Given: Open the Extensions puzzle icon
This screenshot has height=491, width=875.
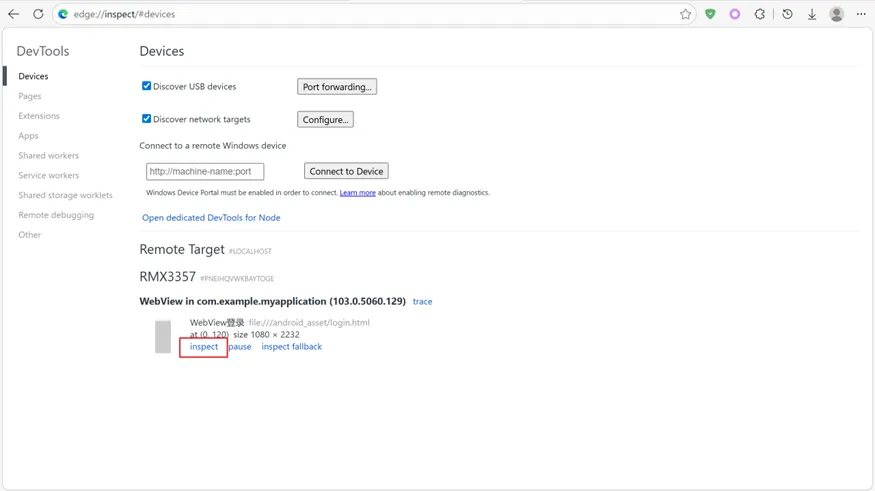Looking at the screenshot, I should pos(759,14).
